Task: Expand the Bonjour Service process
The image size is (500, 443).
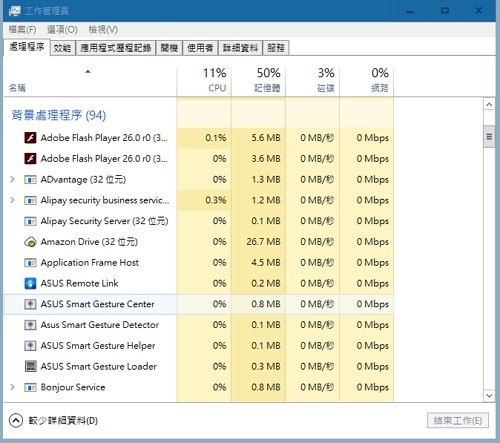Action: click(x=12, y=387)
